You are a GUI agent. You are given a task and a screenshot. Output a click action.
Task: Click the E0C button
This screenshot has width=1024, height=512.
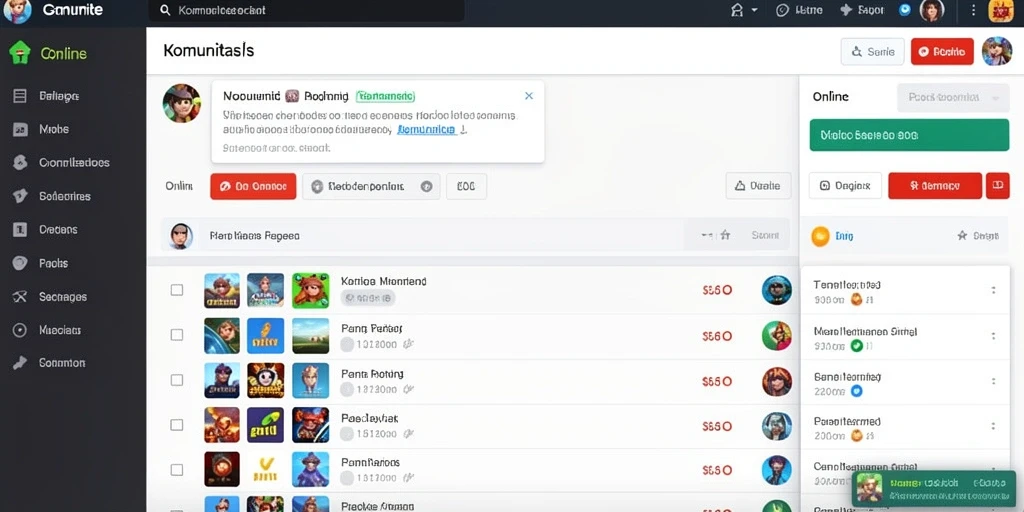pyautogui.click(x=466, y=186)
